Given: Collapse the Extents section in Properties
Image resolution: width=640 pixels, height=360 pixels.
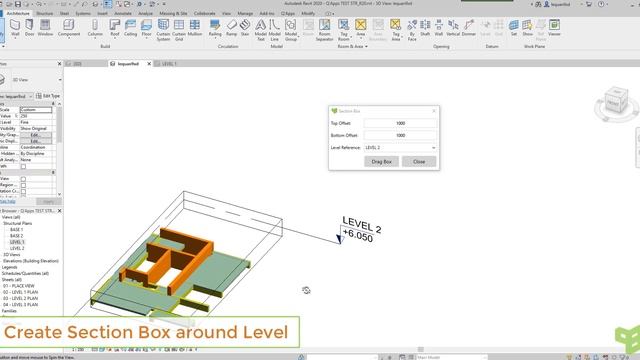Looking at the screenshot, I should pos(53,173).
